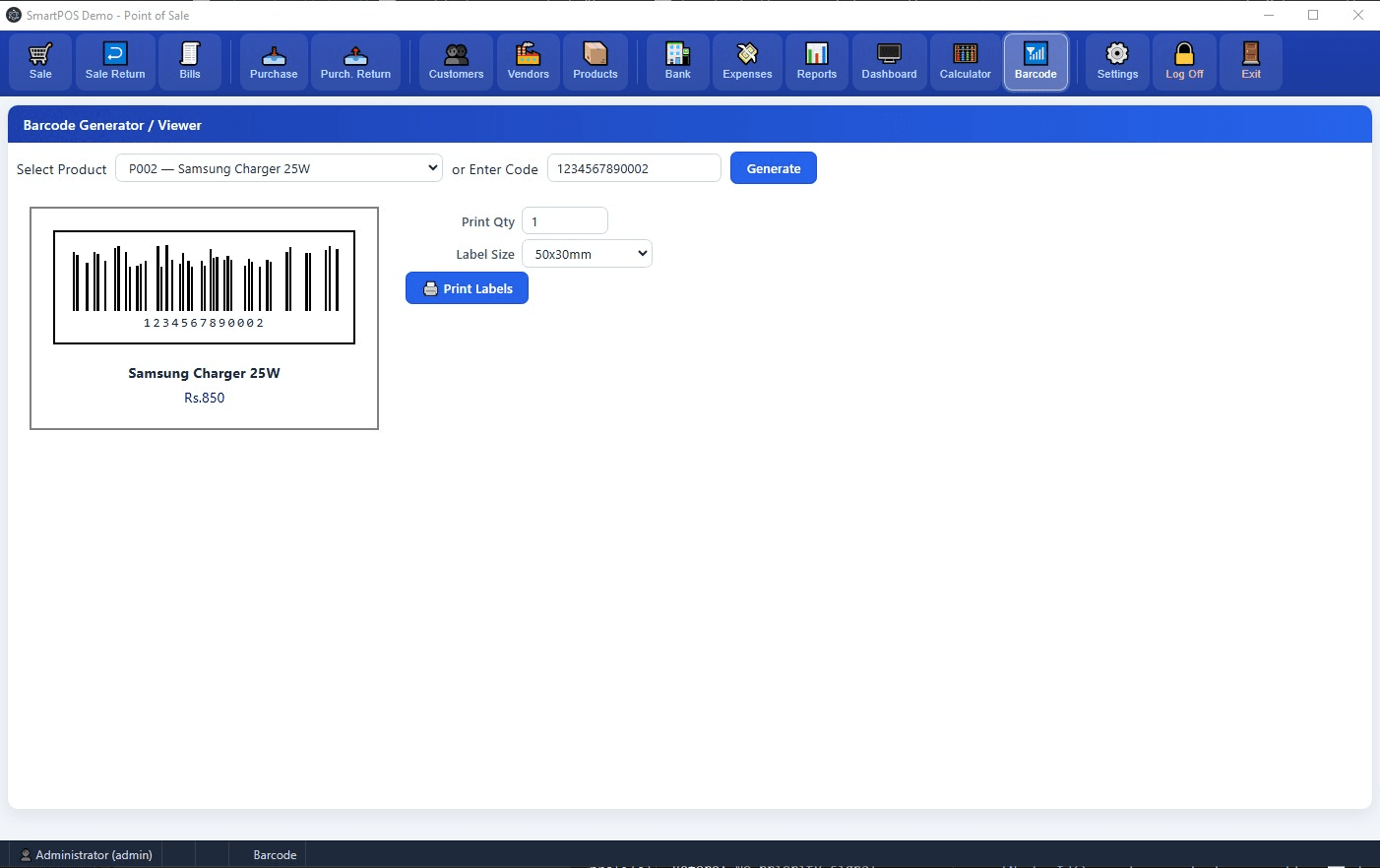This screenshot has width=1380, height=868.
Task: Log off the current user
Action: pyautogui.click(x=1184, y=61)
